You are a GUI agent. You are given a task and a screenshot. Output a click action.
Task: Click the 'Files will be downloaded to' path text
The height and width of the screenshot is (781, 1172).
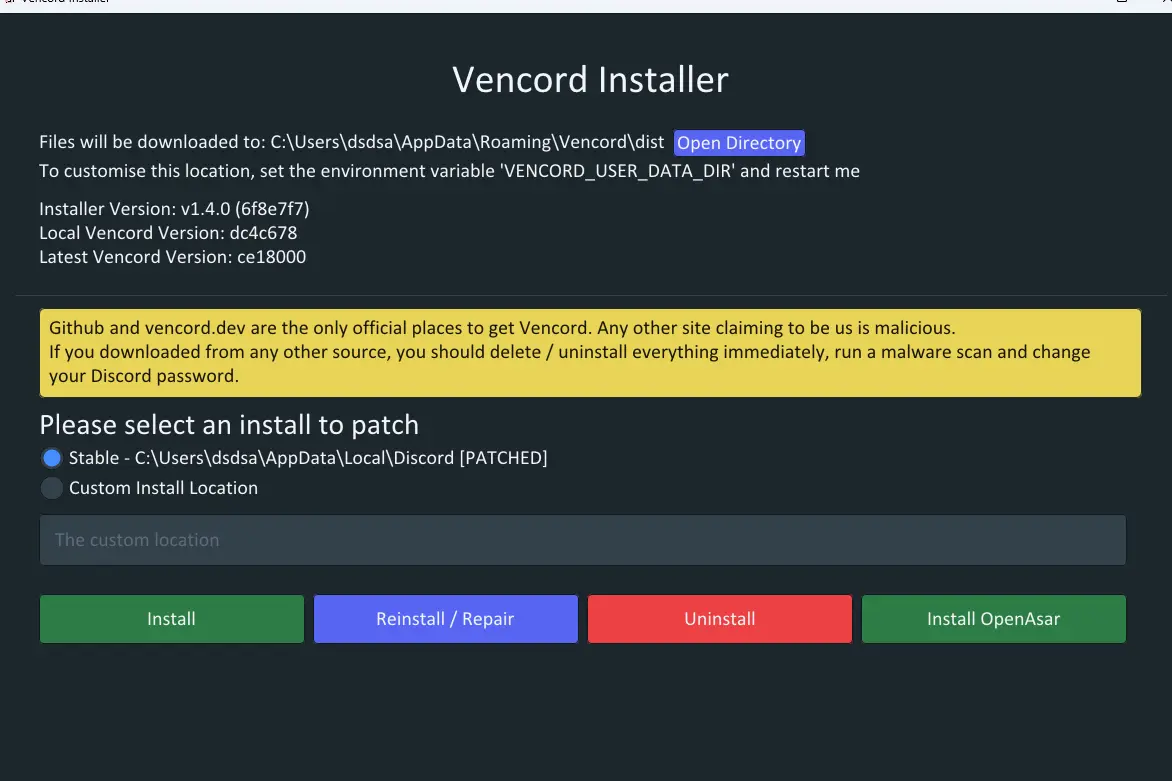pos(351,142)
